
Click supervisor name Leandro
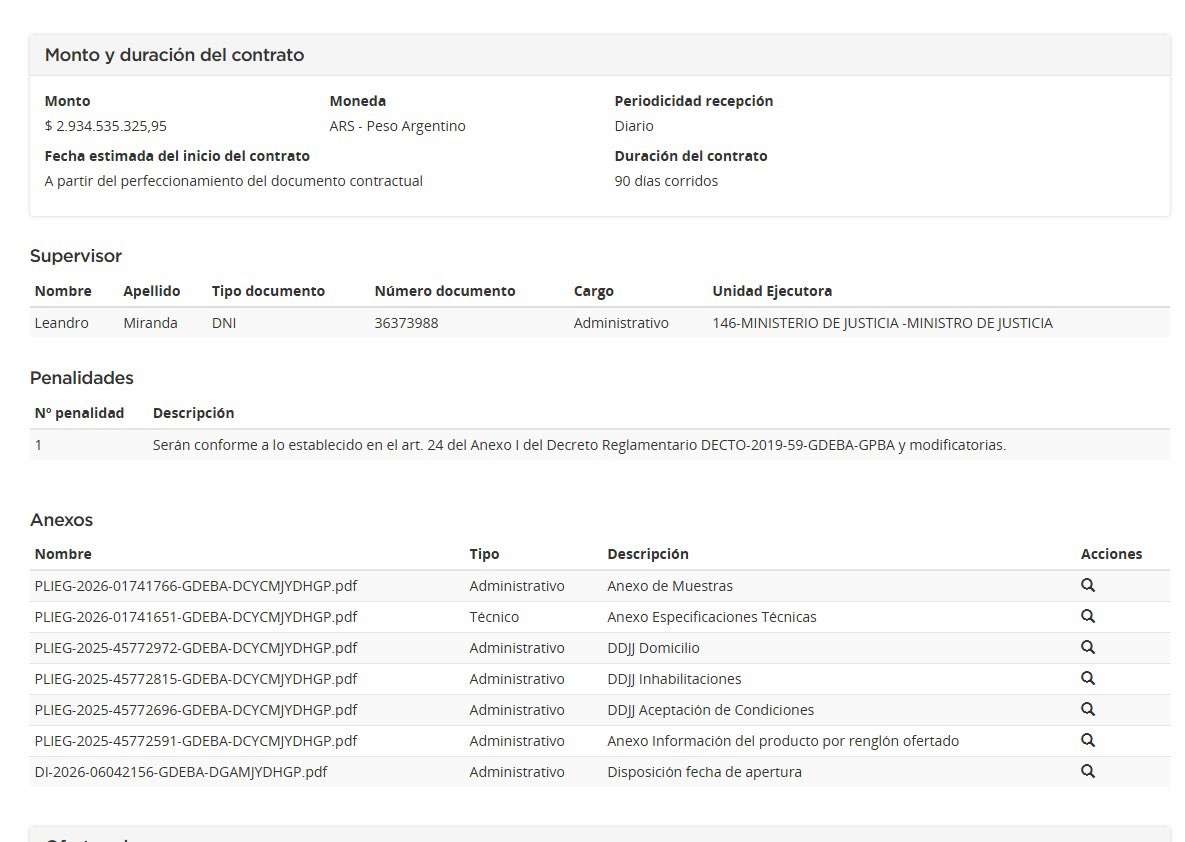(x=61, y=323)
